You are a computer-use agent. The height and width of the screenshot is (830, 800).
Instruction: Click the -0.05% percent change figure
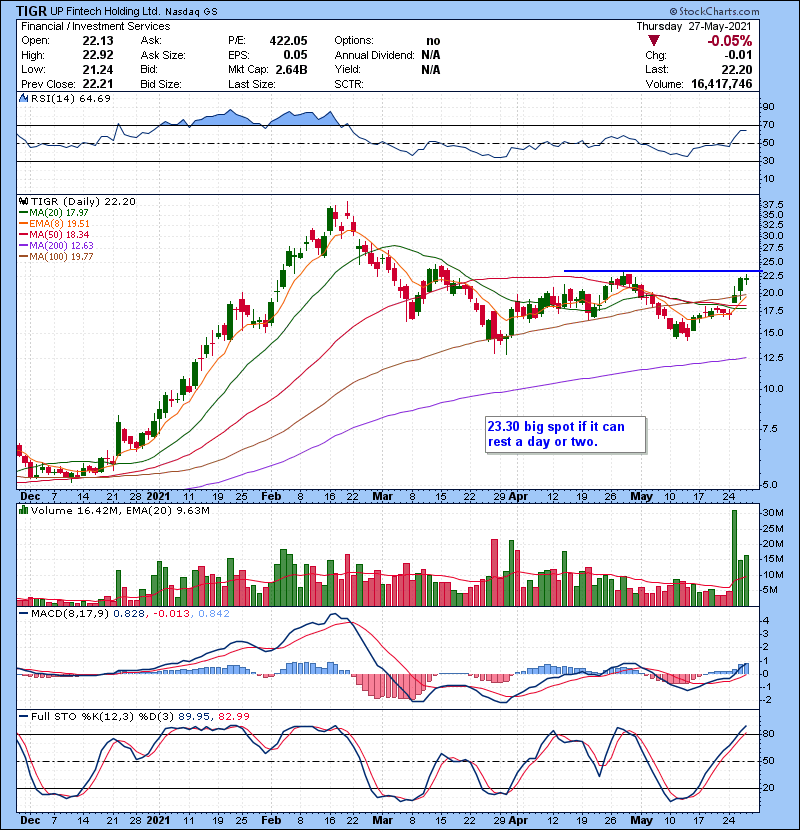click(730, 41)
